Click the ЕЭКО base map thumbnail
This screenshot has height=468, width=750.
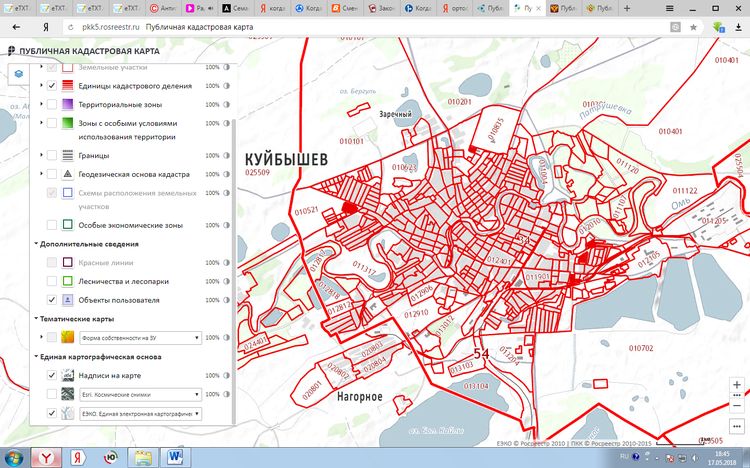(x=67, y=413)
